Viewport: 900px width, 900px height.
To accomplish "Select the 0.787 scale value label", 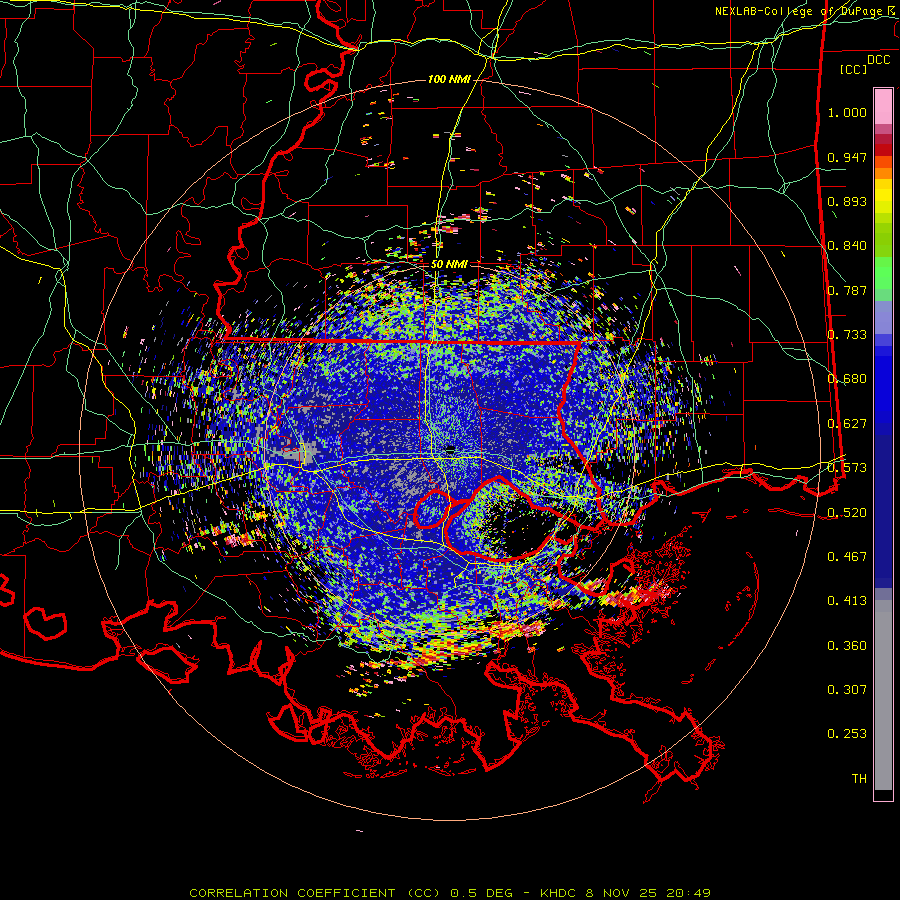I will 847,290.
